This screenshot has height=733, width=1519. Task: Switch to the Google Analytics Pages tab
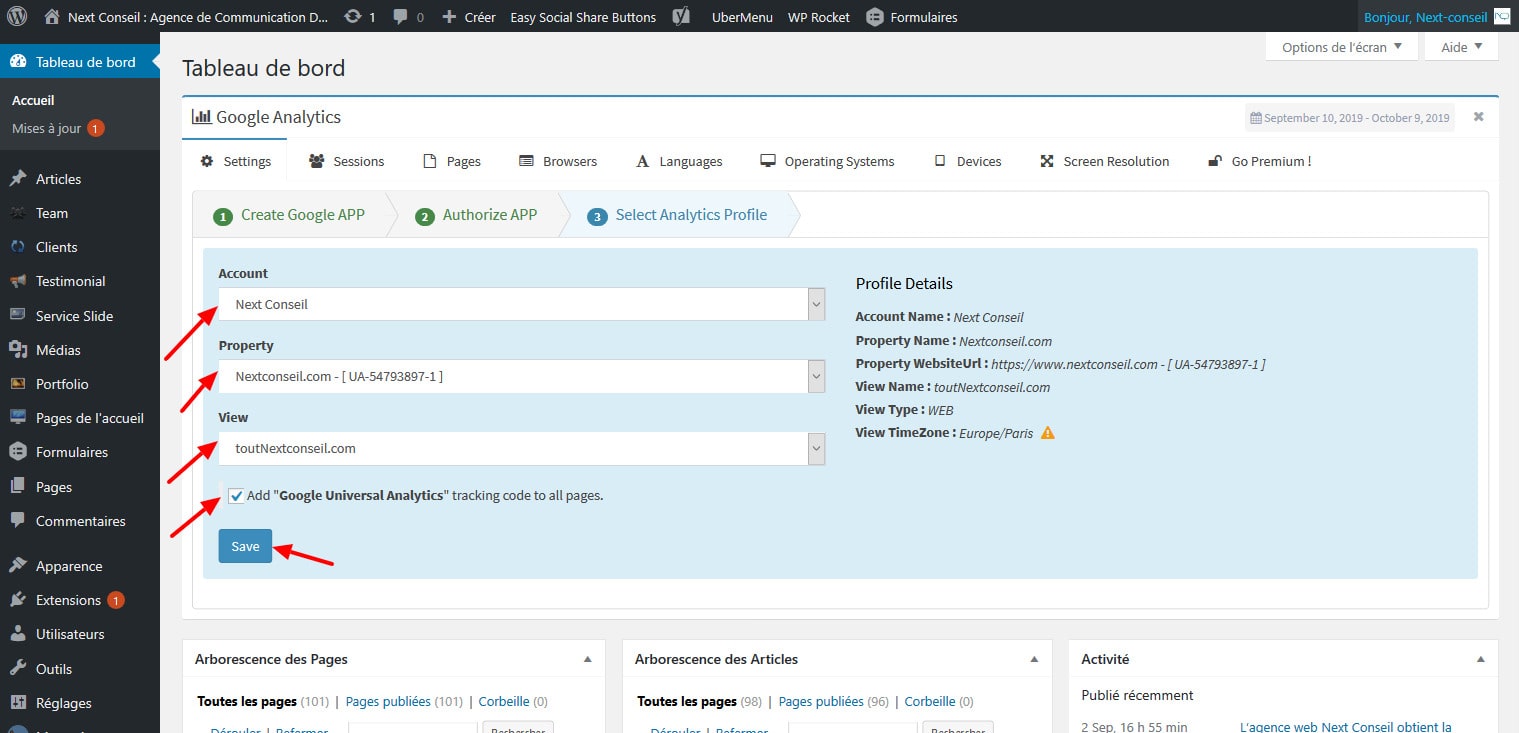click(452, 161)
